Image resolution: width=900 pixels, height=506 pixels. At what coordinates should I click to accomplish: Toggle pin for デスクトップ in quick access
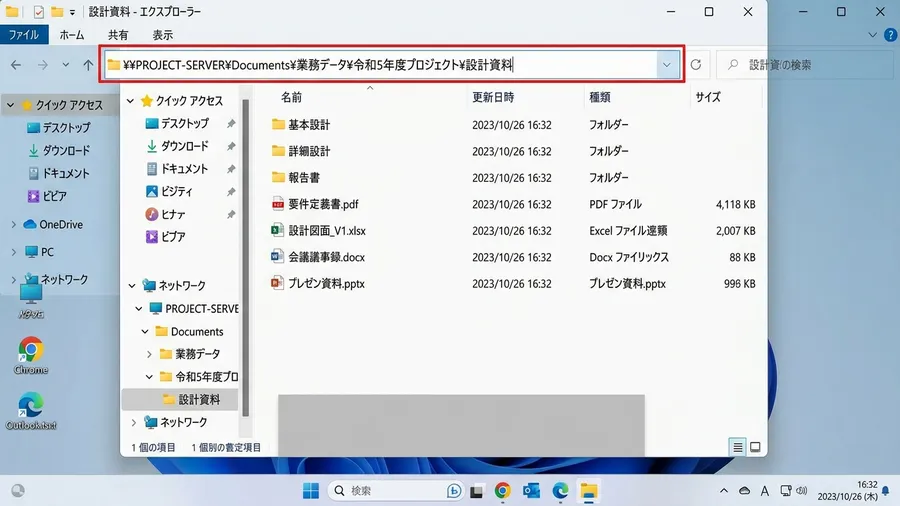click(231, 123)
